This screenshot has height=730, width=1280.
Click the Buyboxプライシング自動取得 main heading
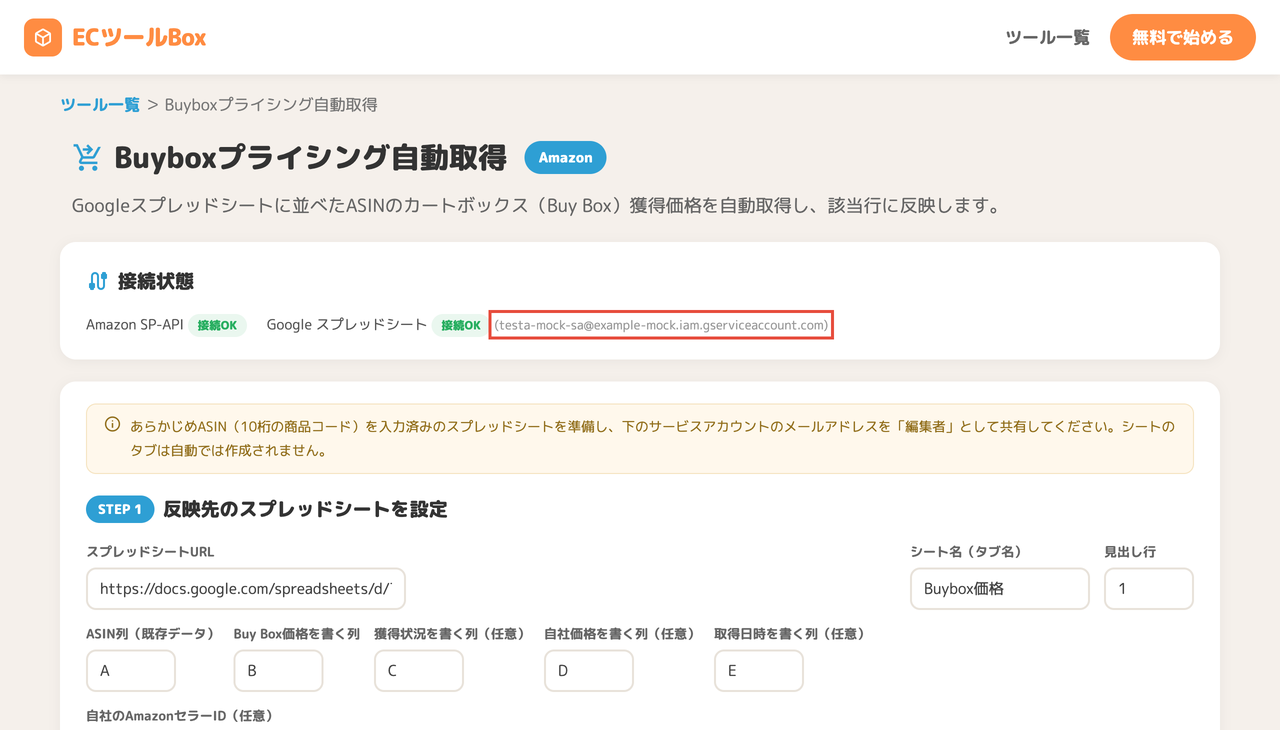pos(310,158)
